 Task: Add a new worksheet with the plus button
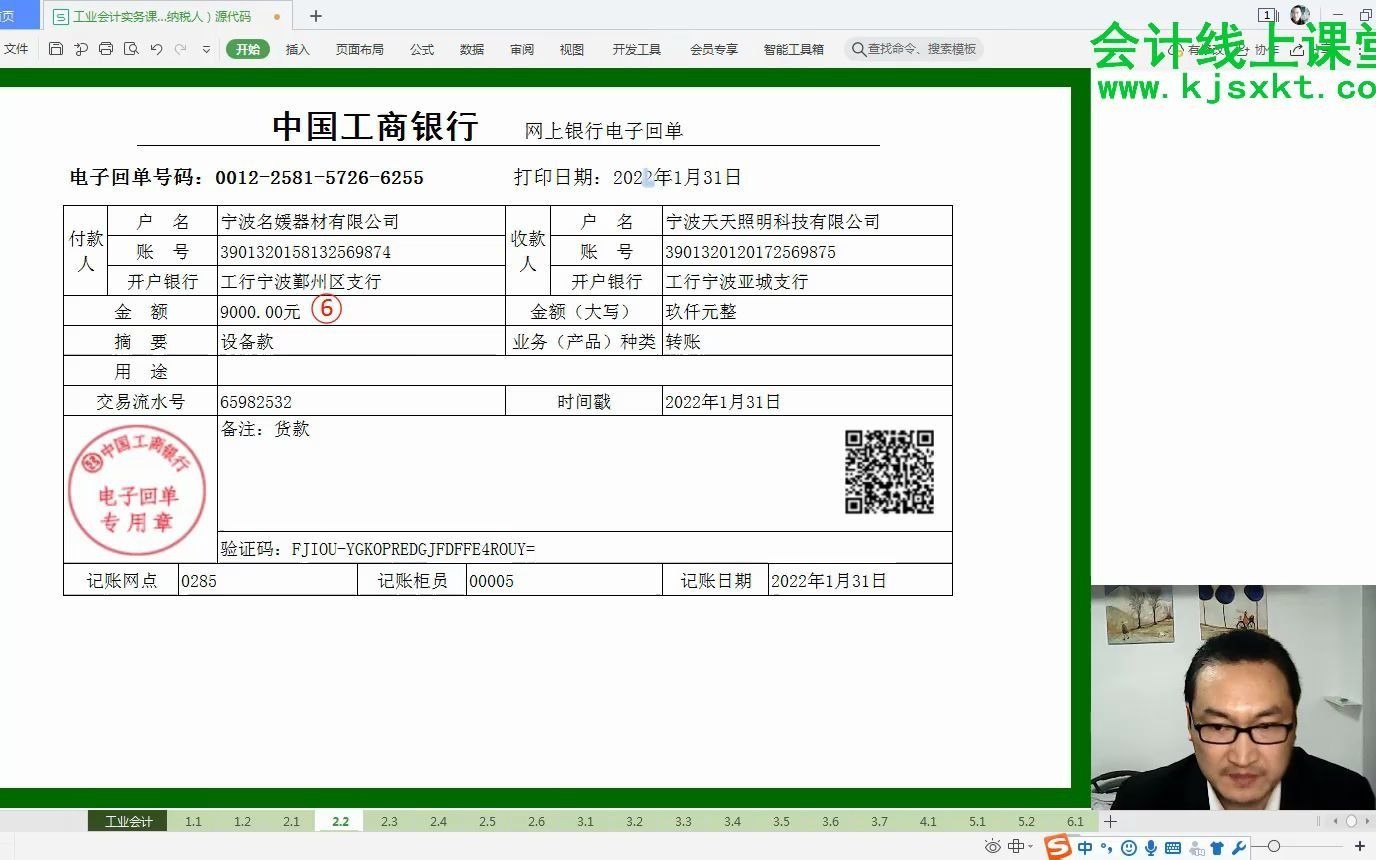click(x=1110, y=821)
